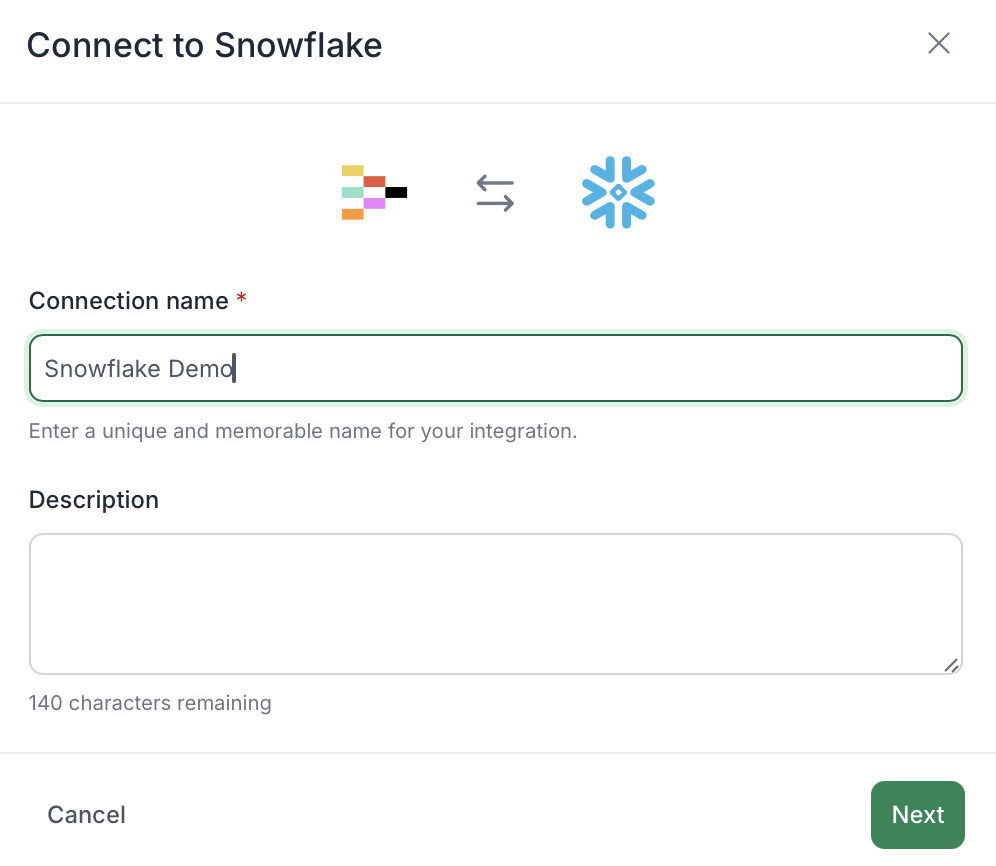Click the red required asterisk
Screen dimensions: 996x866
point(241,297)
